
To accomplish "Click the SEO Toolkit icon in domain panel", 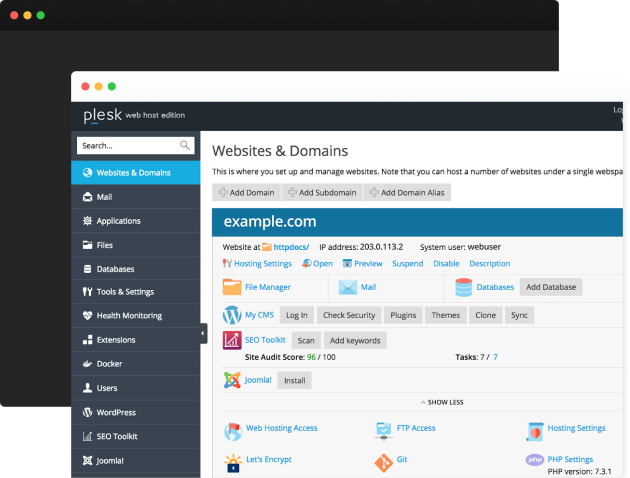I will click(x=232, y=340).
